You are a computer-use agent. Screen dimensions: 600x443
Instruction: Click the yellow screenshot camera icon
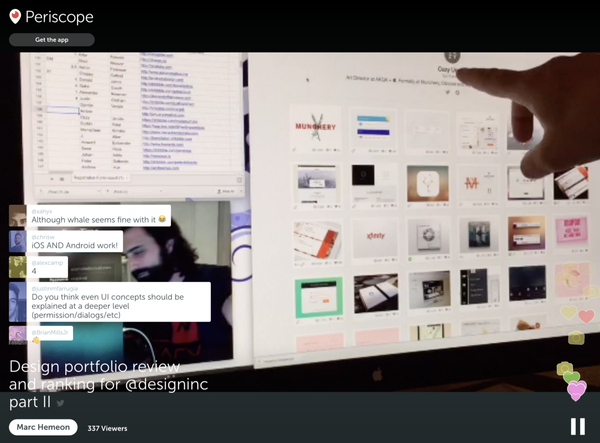576,338
